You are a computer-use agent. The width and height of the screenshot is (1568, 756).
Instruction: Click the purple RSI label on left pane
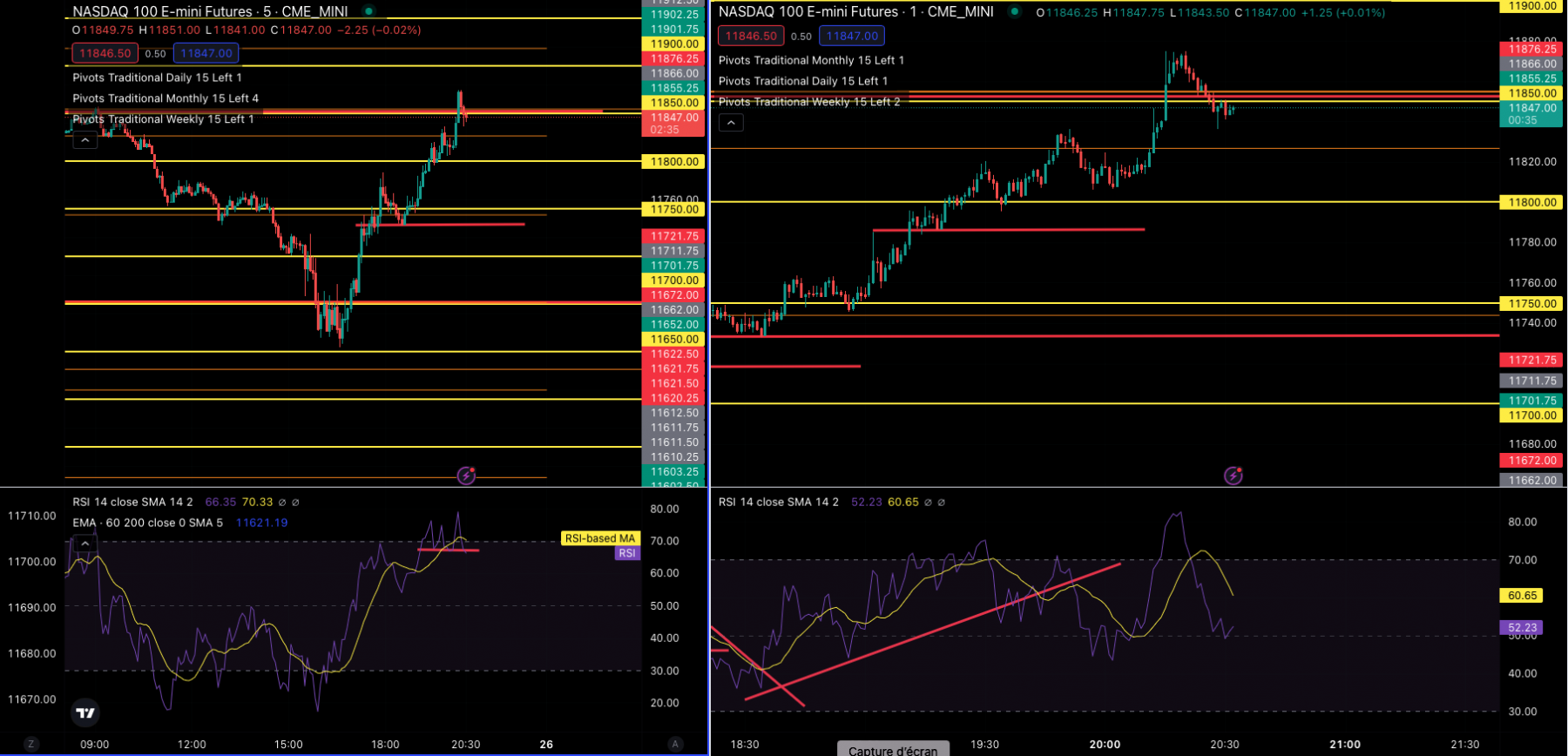tap(627, 553)
